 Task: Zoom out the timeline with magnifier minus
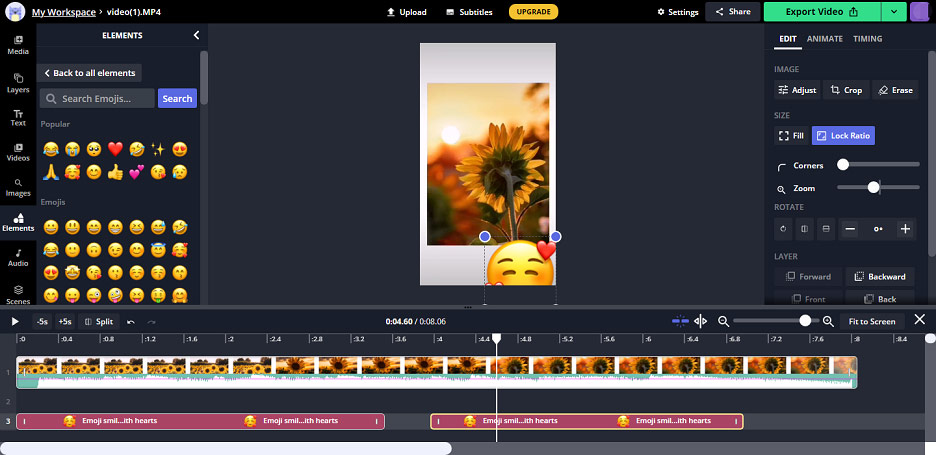pos(723,321)
